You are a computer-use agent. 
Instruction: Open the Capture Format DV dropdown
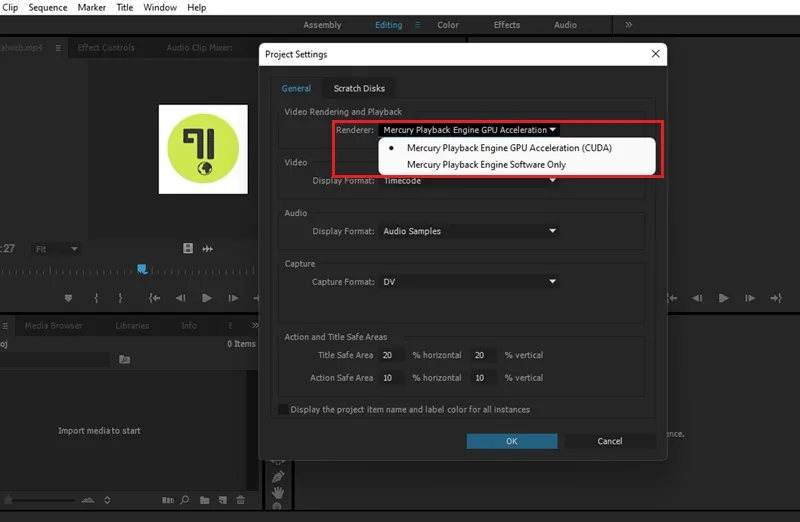[x=469, y=282]
